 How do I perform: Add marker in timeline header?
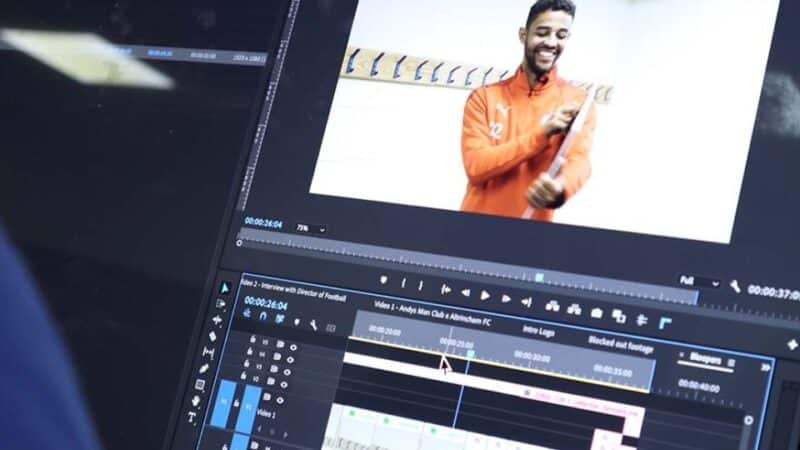(297, 322)
